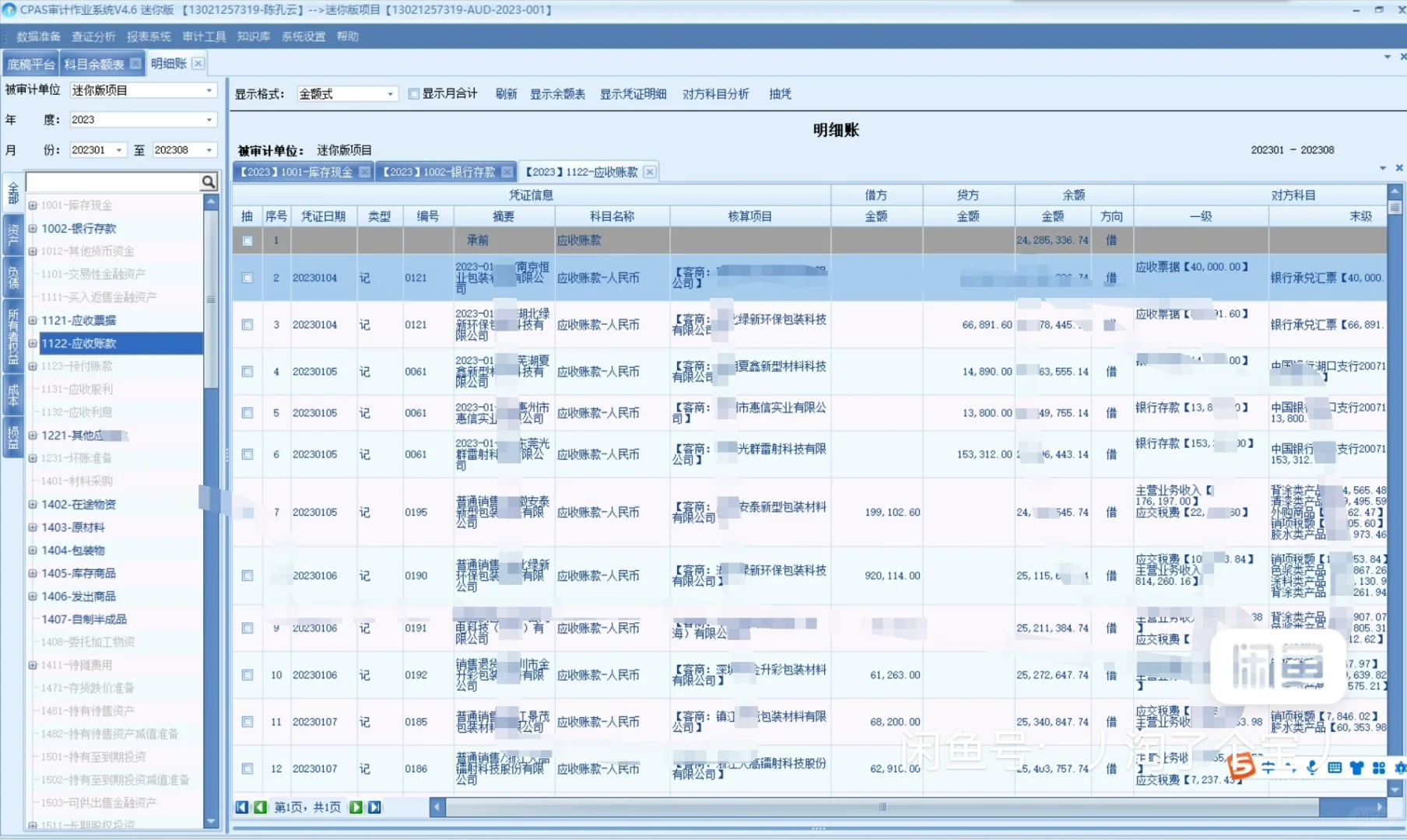
Task: Click the 抽凭 button
Action: pos(780,94)
